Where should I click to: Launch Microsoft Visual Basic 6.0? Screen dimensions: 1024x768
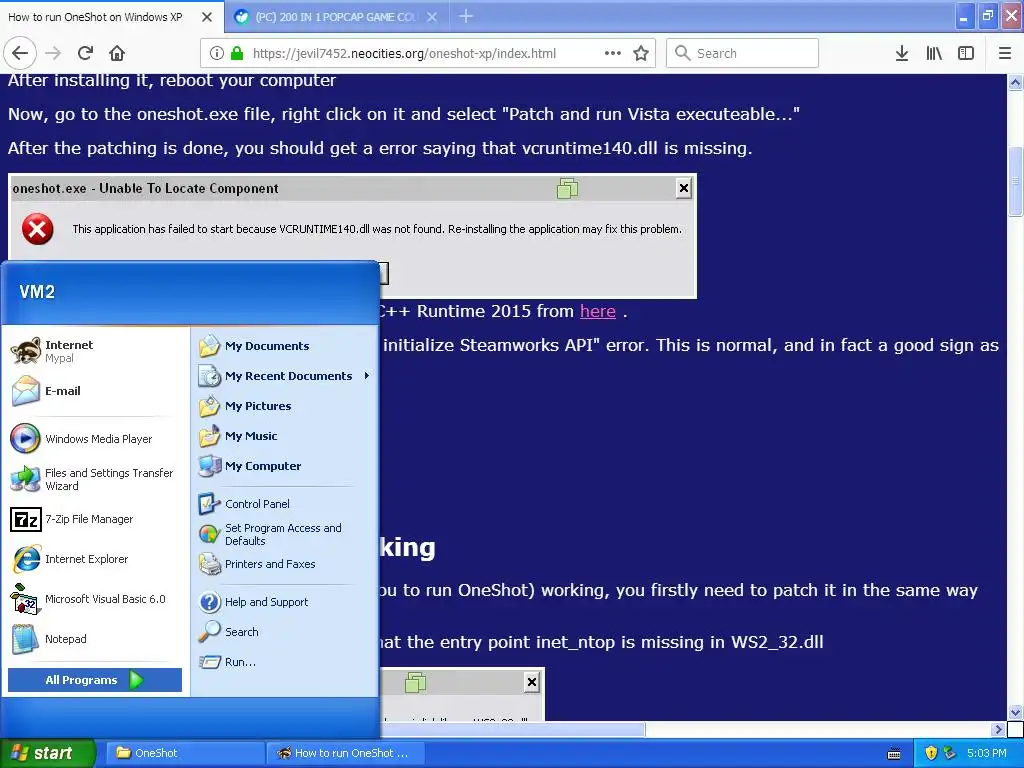[x=95, y=599]
